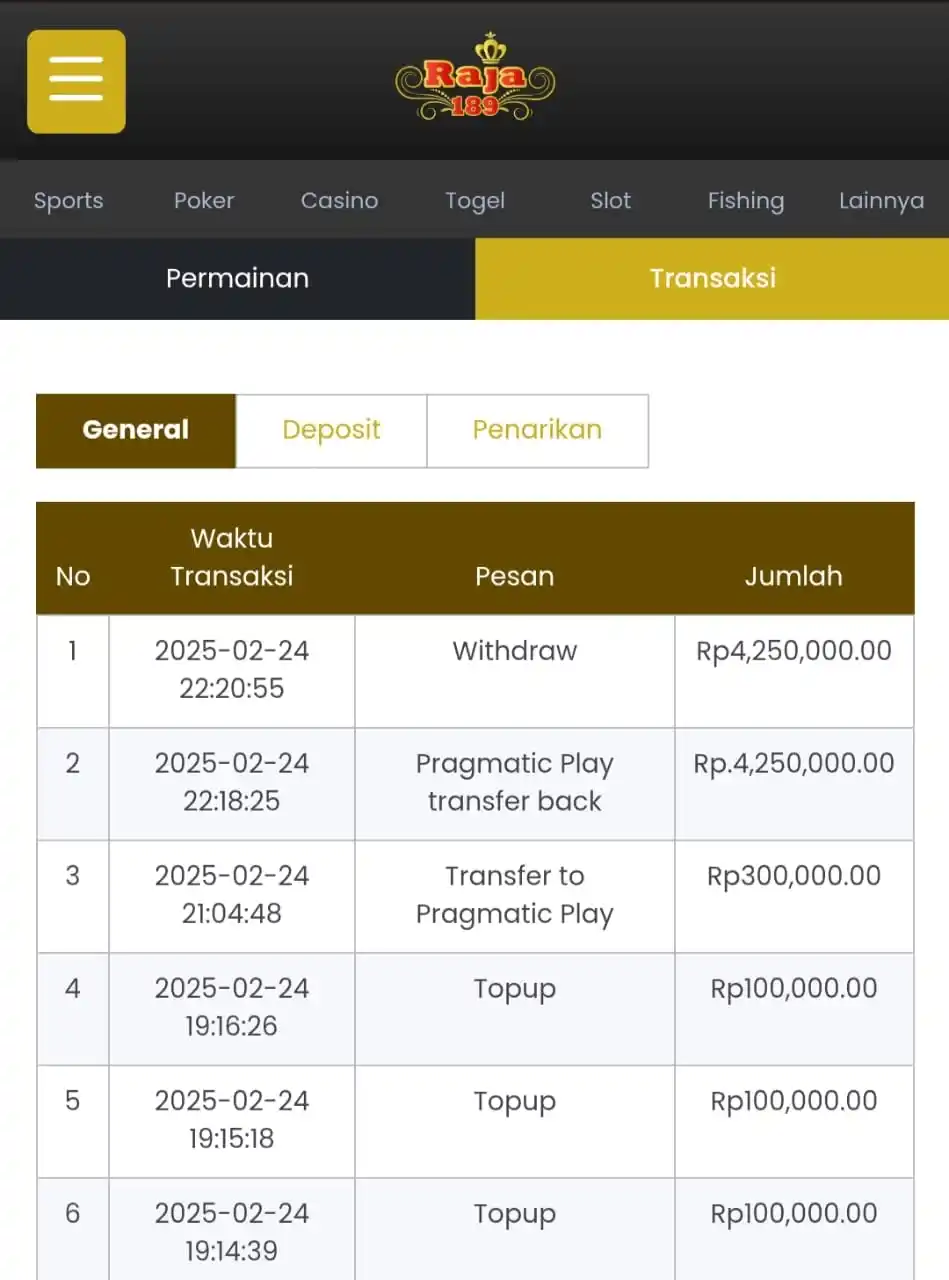Click the Jumlah column header
Image resolution: width=949 pixels, height=1280 pixels.
coord(793,575)
